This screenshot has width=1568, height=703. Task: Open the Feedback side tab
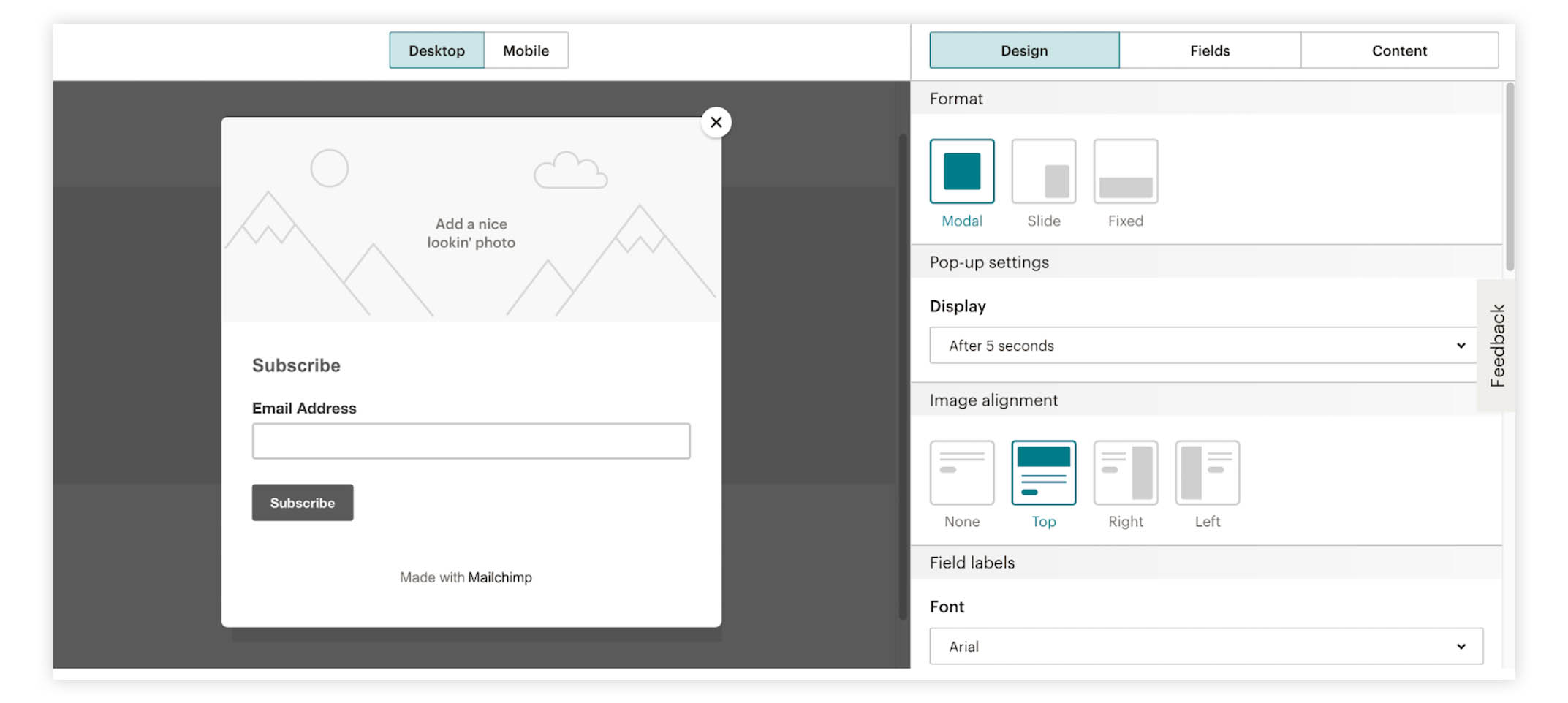click(x=1496, y=346)
